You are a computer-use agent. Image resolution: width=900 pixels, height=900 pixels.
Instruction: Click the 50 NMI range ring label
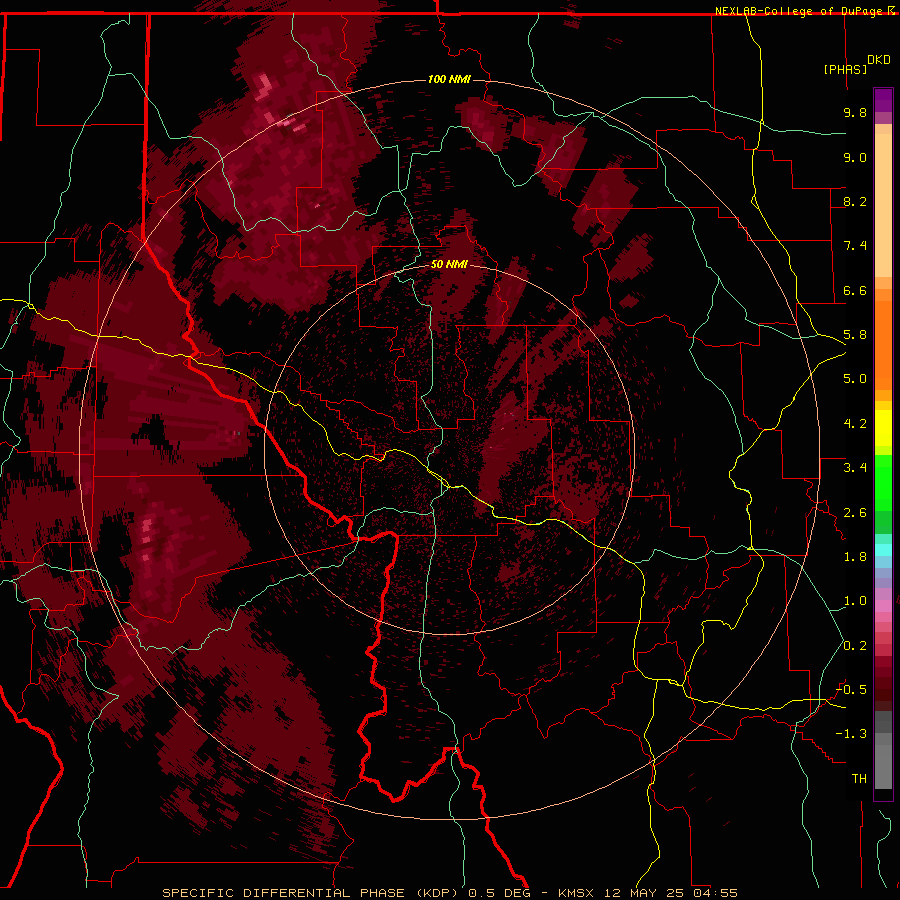[x=449, y=264]
